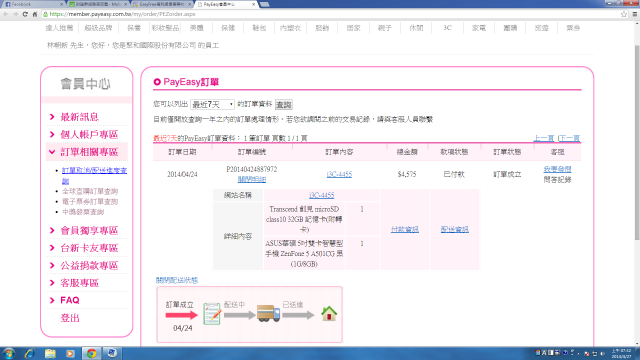
Task: Open the 親子 category menu
Action: pyautogui.click(x=384, y=28)
